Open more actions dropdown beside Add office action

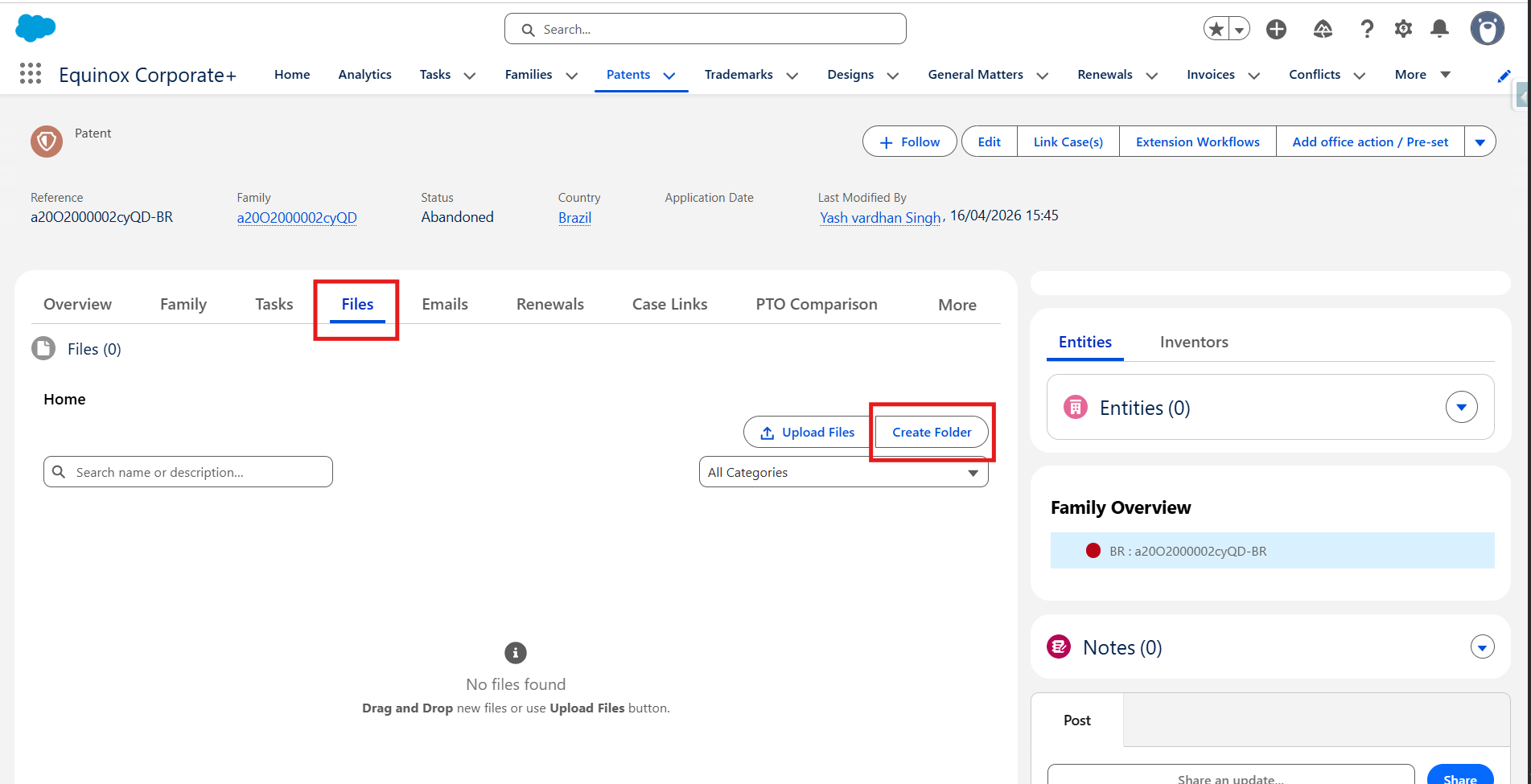(1480, 142)
